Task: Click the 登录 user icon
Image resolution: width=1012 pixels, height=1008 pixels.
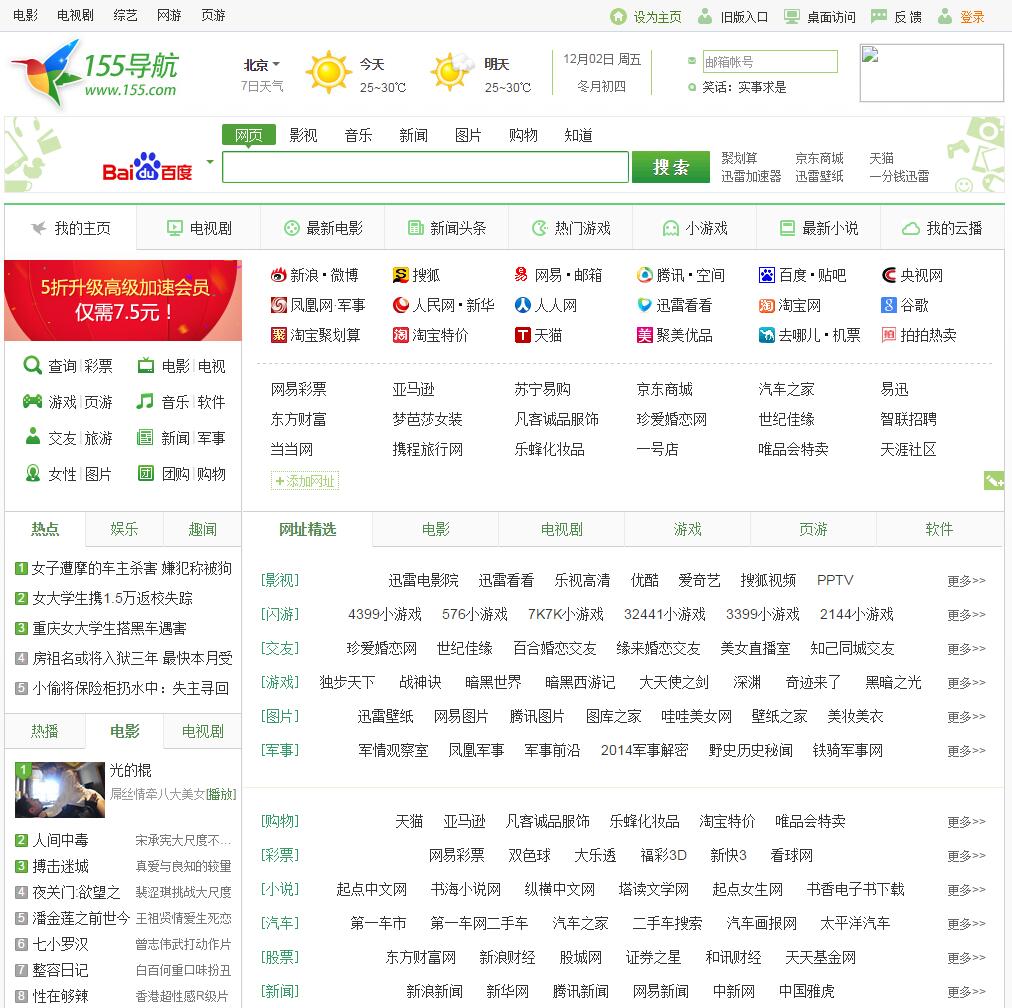Action: (x=944, y=16)
